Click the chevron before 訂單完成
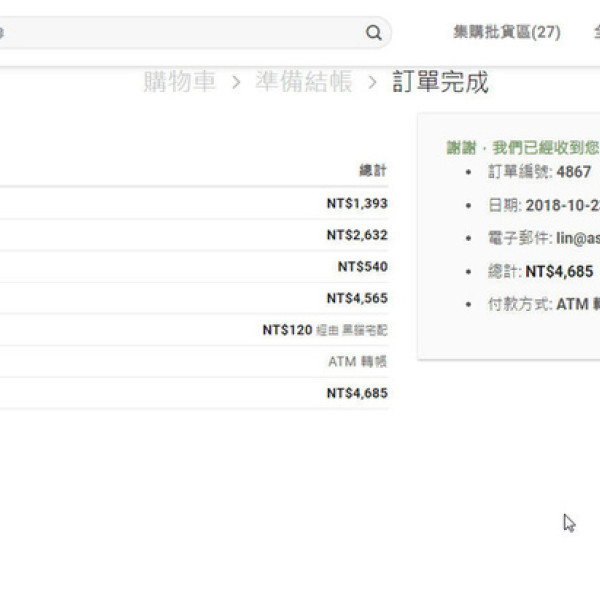 pyautogui.click(x=372, y=83)
